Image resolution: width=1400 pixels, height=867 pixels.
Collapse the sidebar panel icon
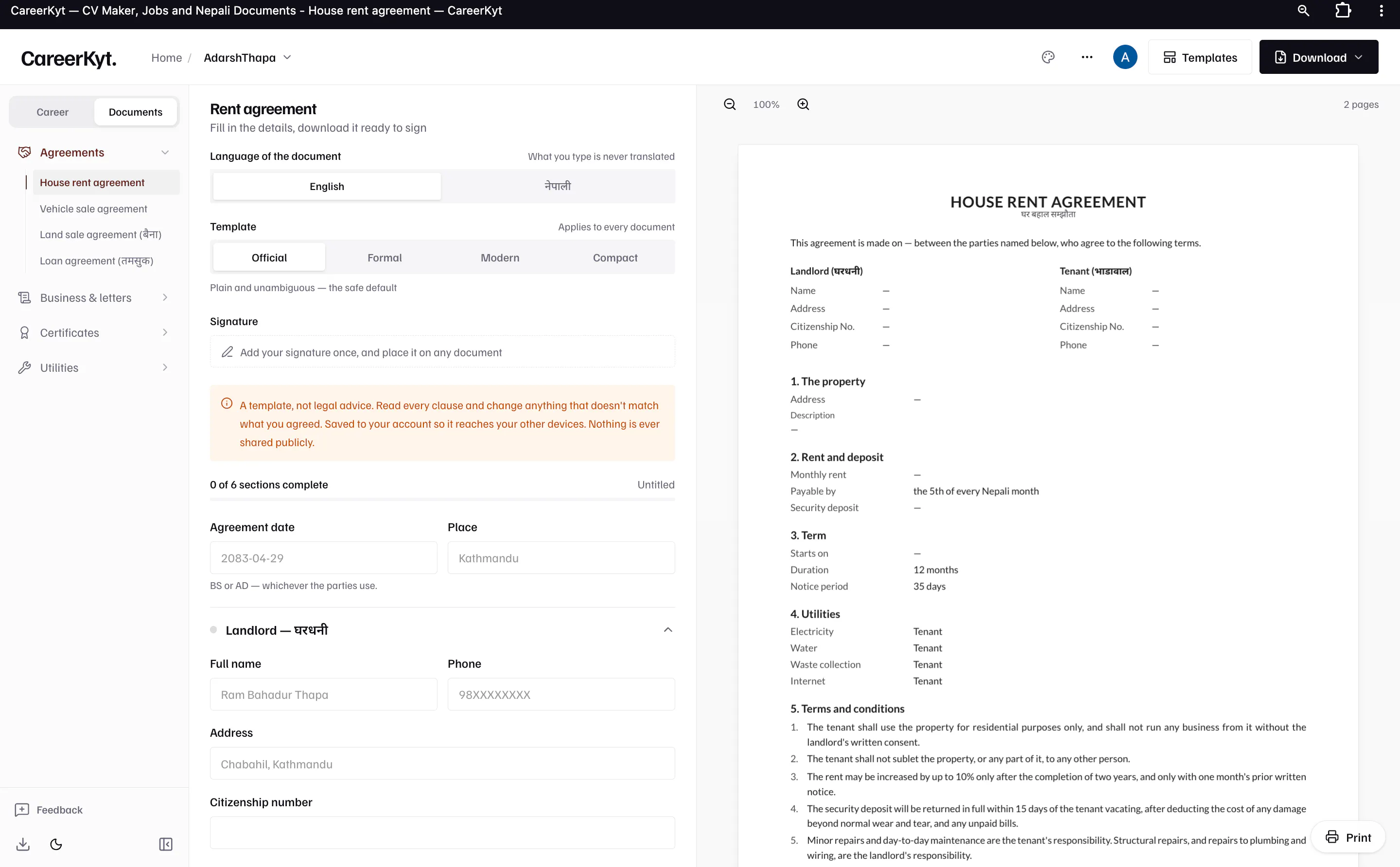(166, 844)
